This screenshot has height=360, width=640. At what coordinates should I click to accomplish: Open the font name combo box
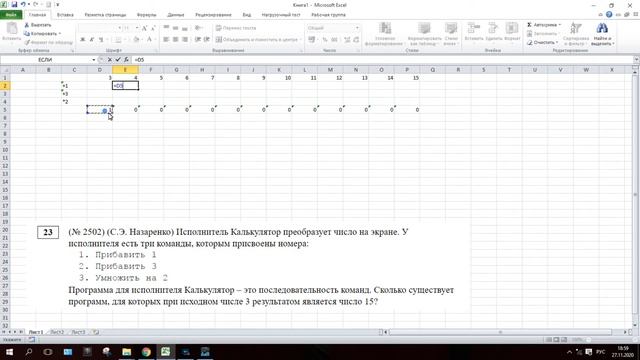[100, 28]
